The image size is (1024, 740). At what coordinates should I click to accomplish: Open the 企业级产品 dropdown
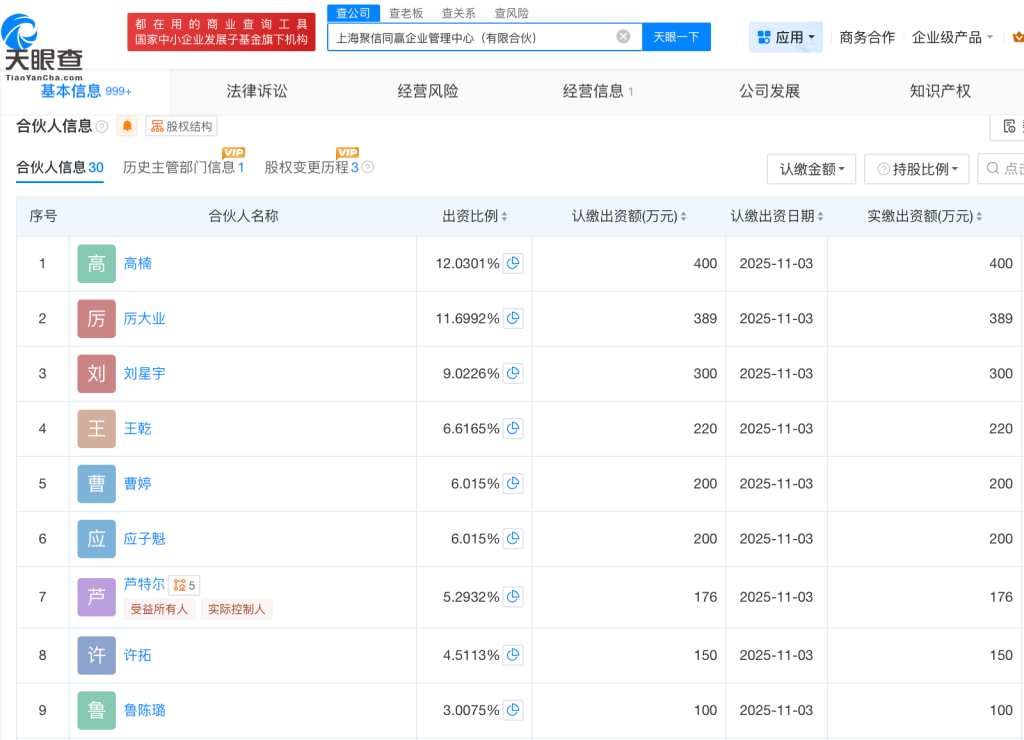pyautogui.click(x=952, y=37)
